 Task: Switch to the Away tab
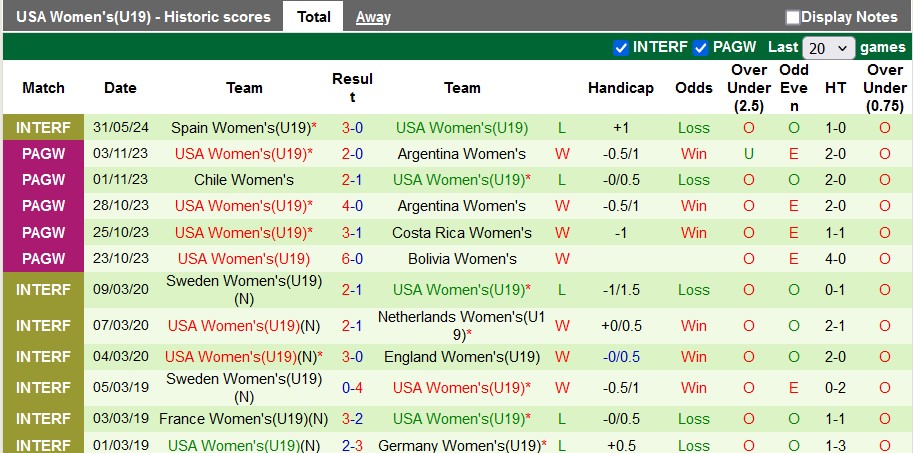click(x=373, y=17)
